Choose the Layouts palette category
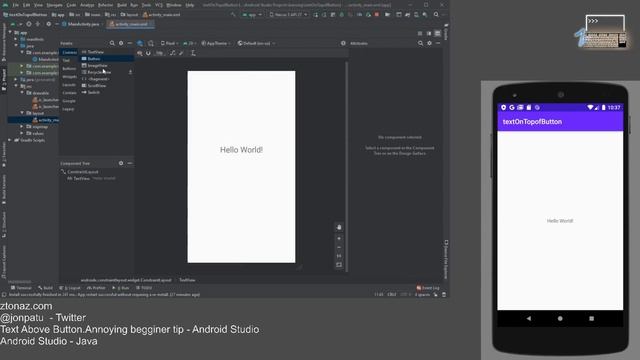 coord(69,85)
